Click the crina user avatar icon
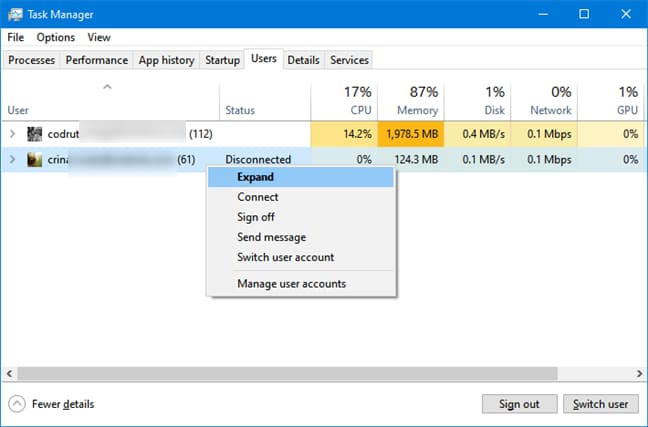 tap(35, 159)
